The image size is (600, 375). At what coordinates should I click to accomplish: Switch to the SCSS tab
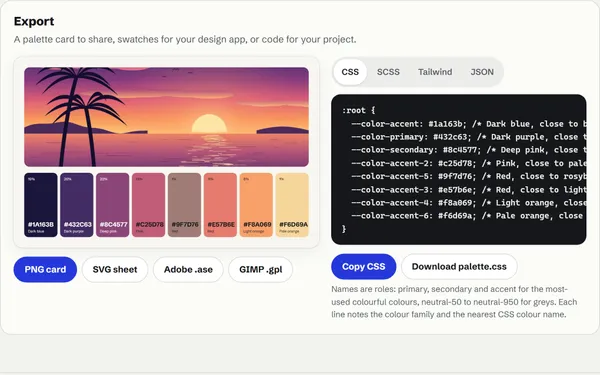(x=388, y=72)
